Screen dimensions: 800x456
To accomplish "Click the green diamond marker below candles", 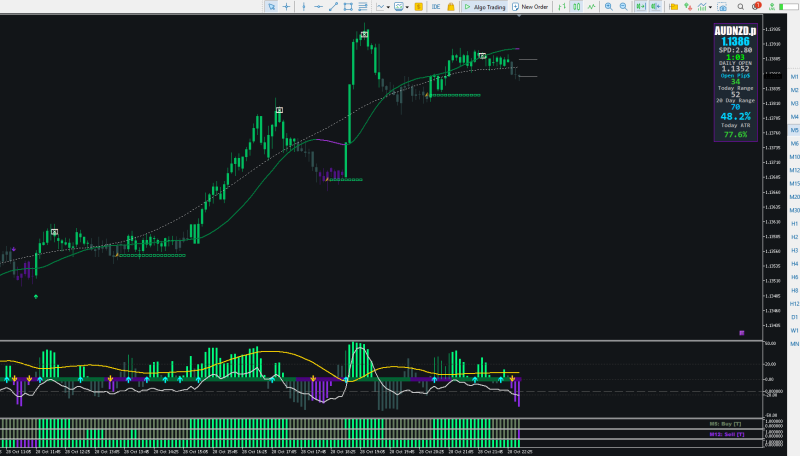I will click(36, 296).
